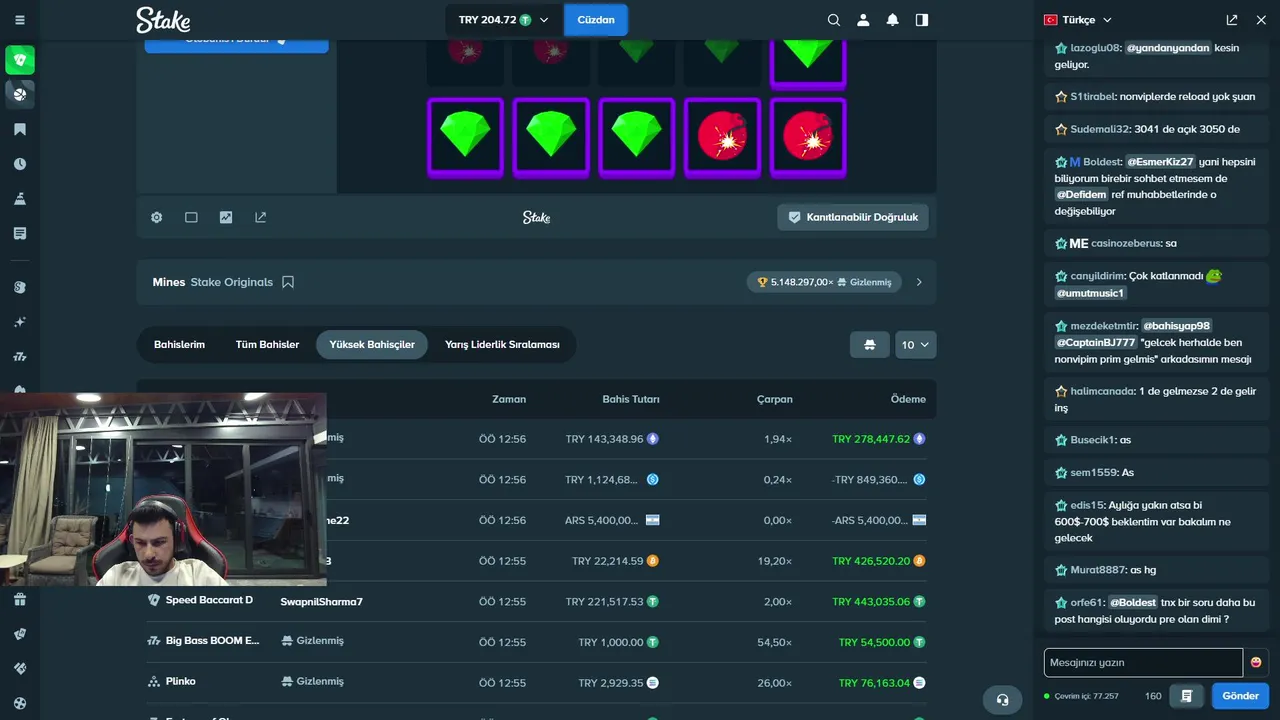The image size is (1280, 720).
Task: Toggle the side panel icon in the header
Action: [922, 20]
